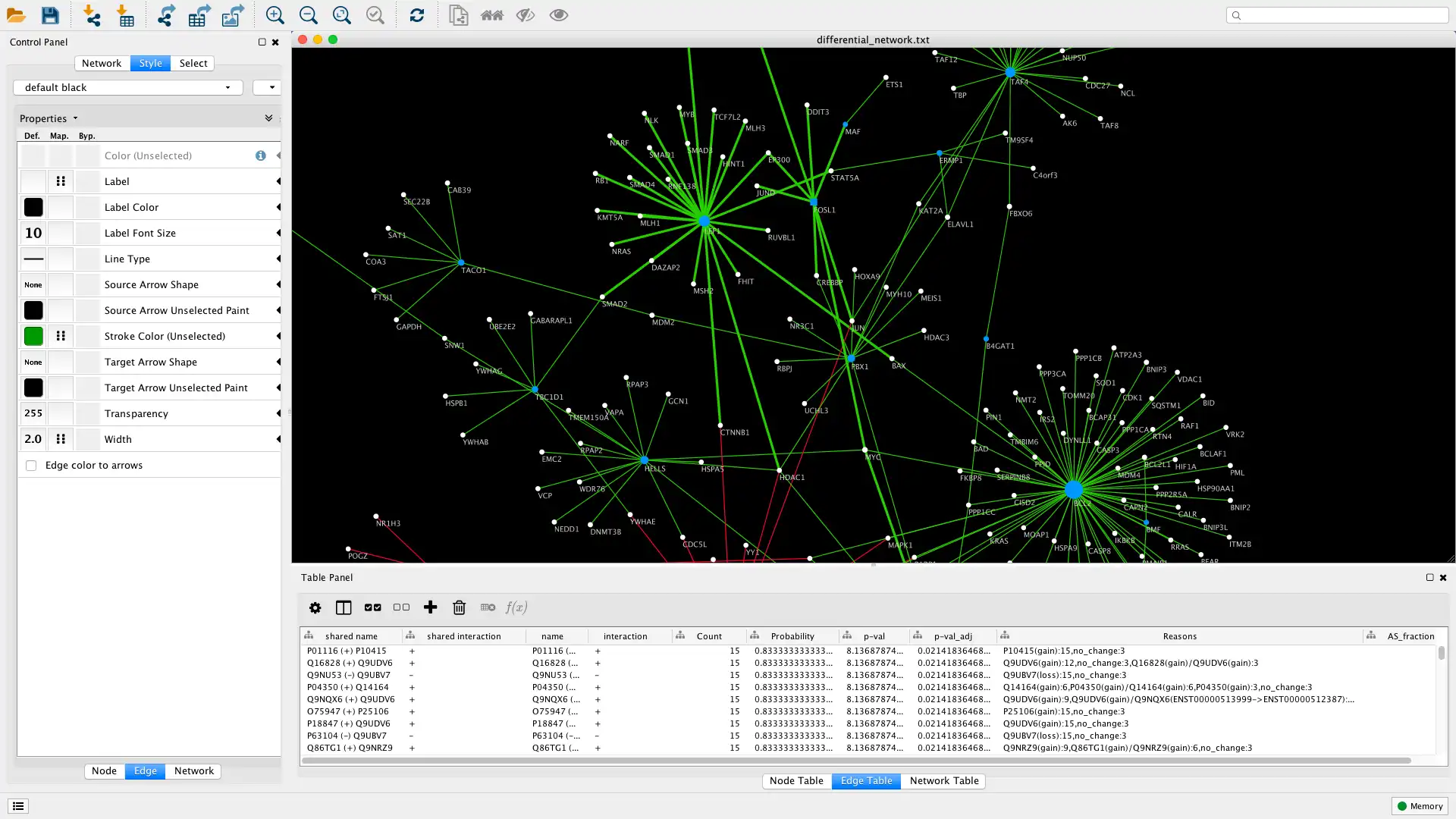Click the f(x) formula function icon
The image size is (1456, 819).
[x=517, y=607]
